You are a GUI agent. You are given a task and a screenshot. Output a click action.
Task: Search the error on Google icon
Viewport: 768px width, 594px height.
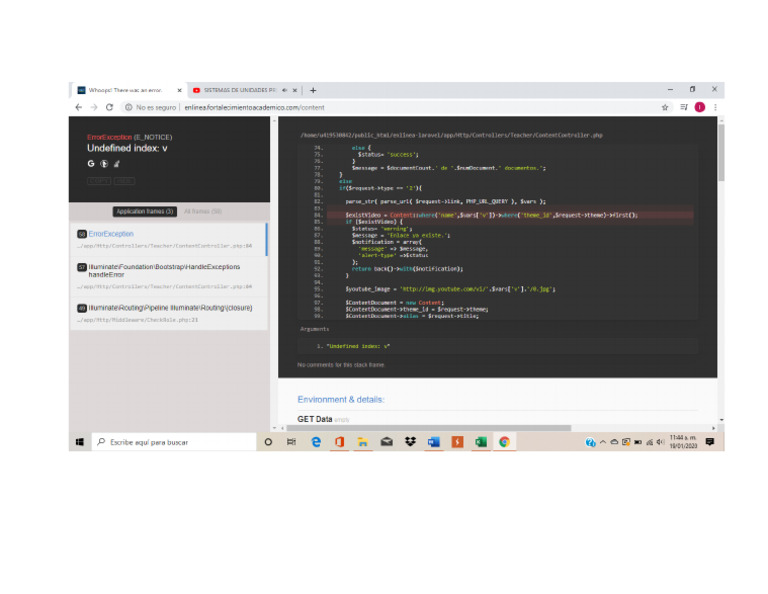click(x=91, y=162)
